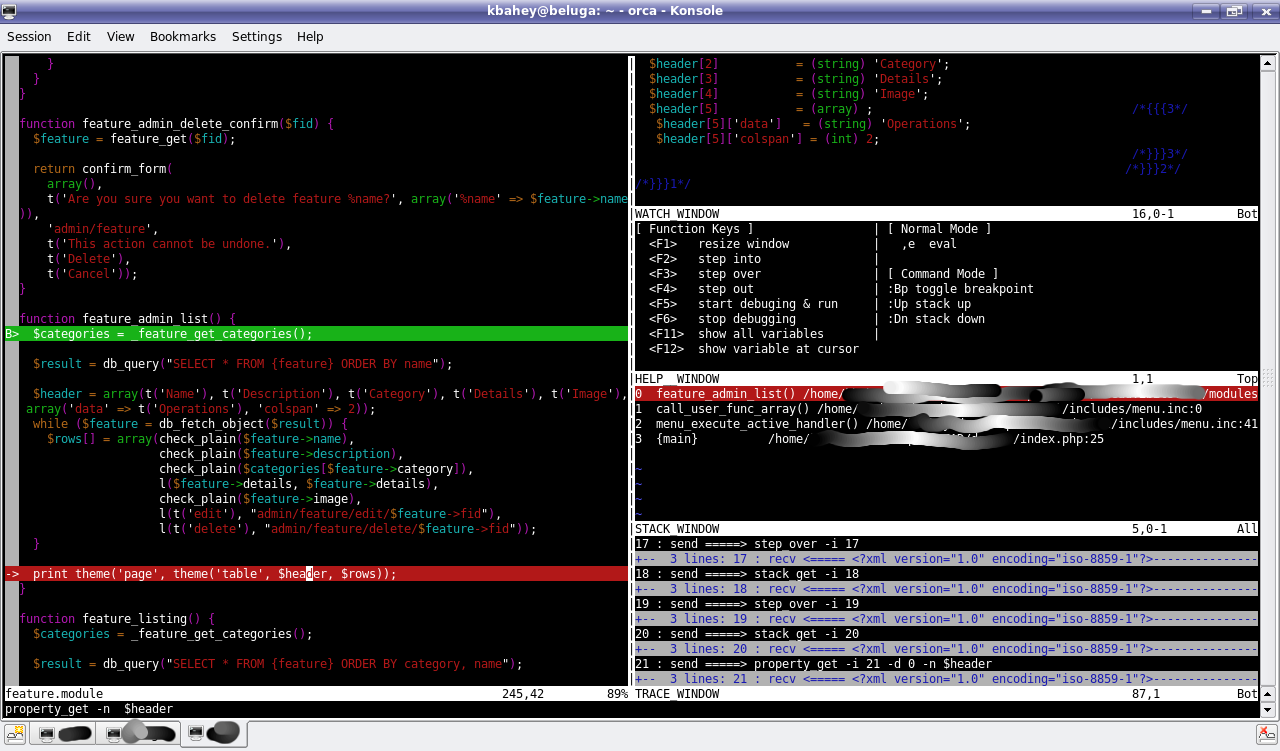Click 'function feature_admin_list() {' line
Screen dimensions: 1280x751
[127, 319]
